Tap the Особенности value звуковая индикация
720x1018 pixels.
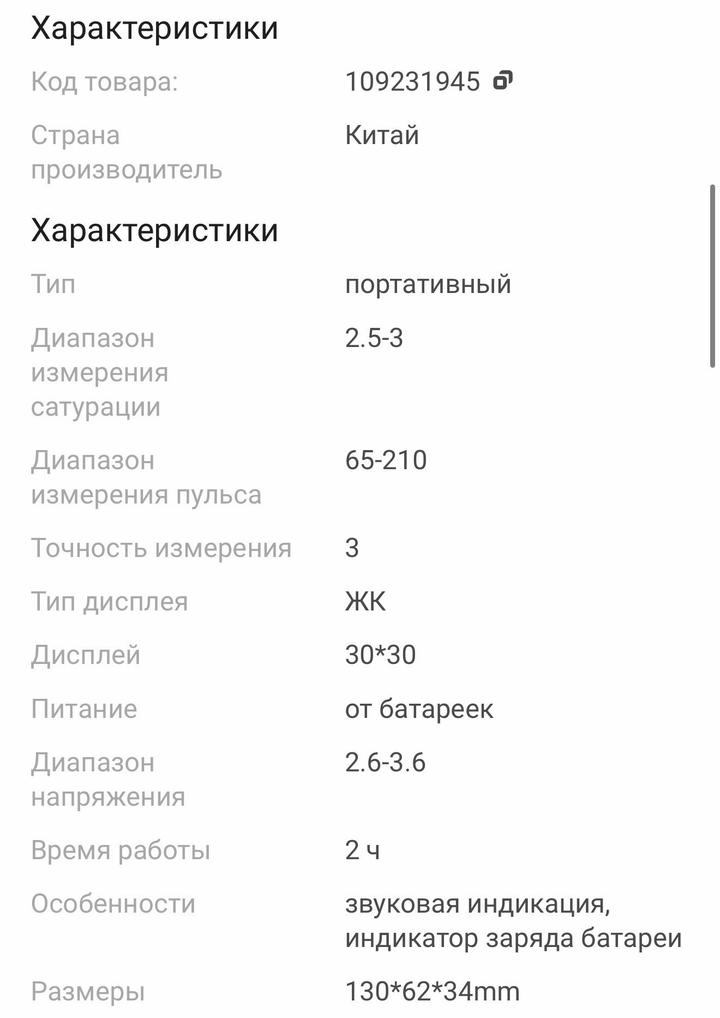coord(477,904)
